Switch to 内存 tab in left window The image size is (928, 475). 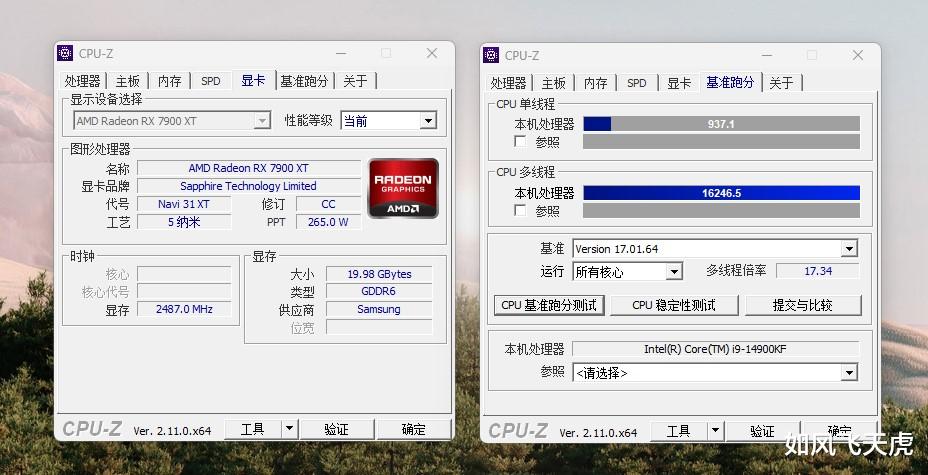coord(170,81)
